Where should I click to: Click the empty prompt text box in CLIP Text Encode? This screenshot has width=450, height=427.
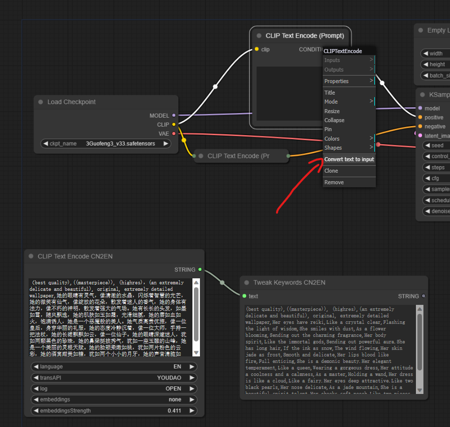pos(289,95)
